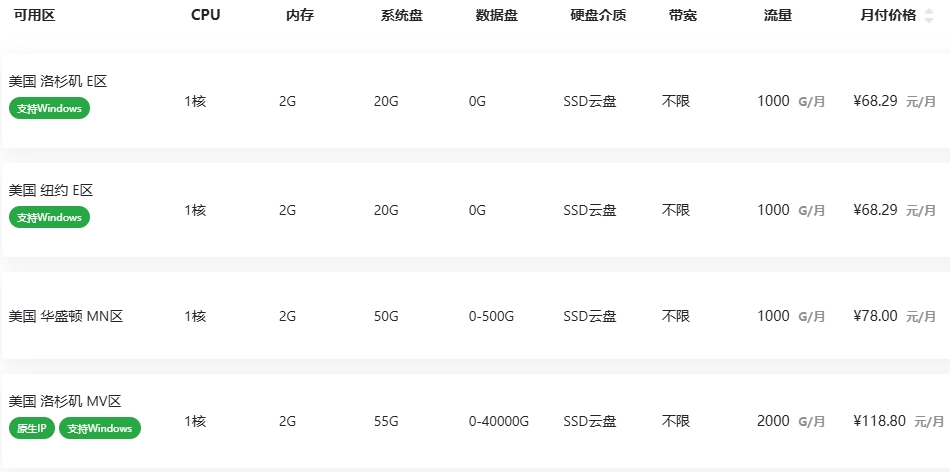This screenshot has width=950, height=472.
Task: Click the ¥78.00 monthly price
Action: tap(875, 316)
